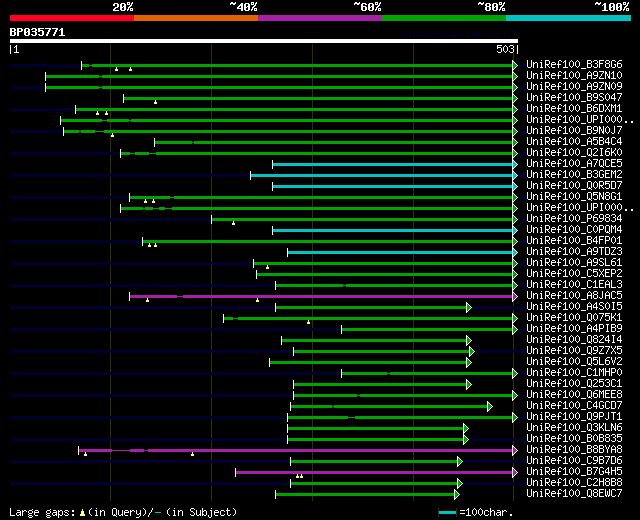Image resolution: width=640 pixels, height=520 pixels.
Task: Click the purple ~60% identity color segment
Action: tap(320, 18)
